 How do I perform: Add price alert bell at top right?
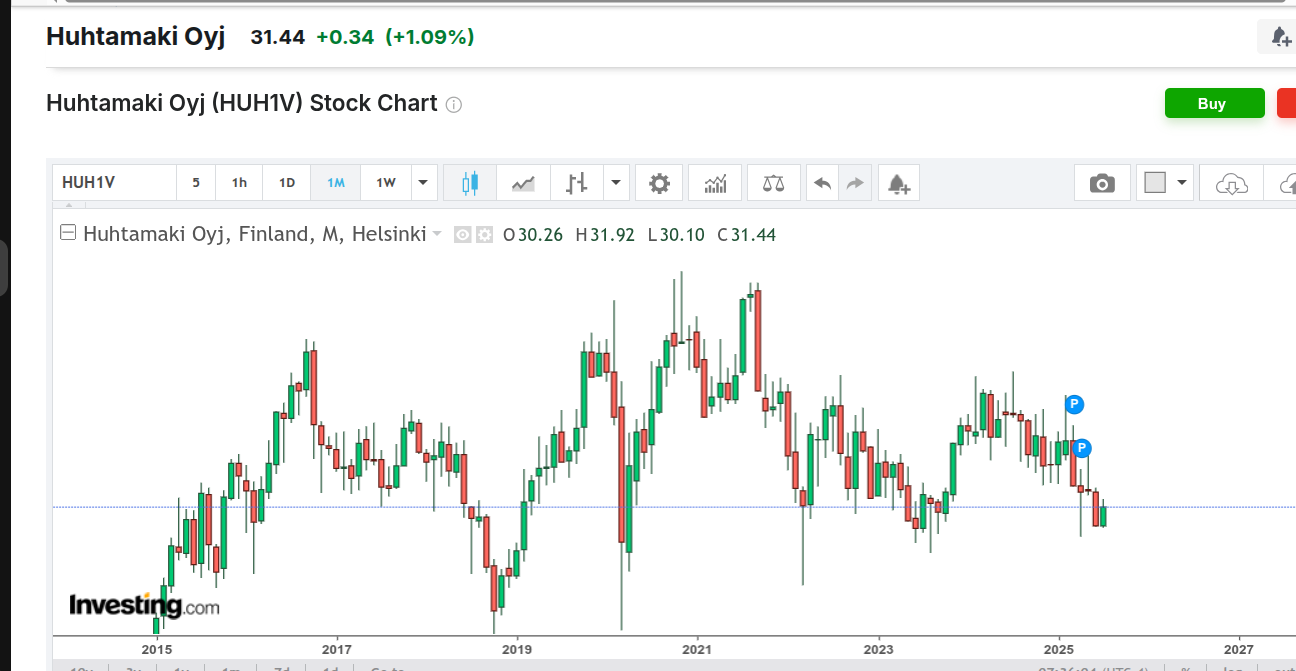pos(1279,37)
